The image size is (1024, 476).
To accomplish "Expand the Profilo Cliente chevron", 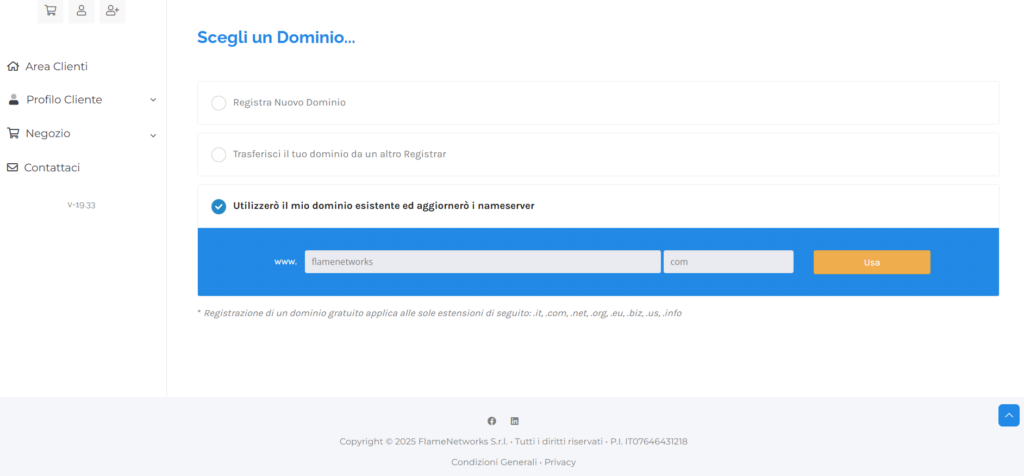I will click(x=153, y=100).
